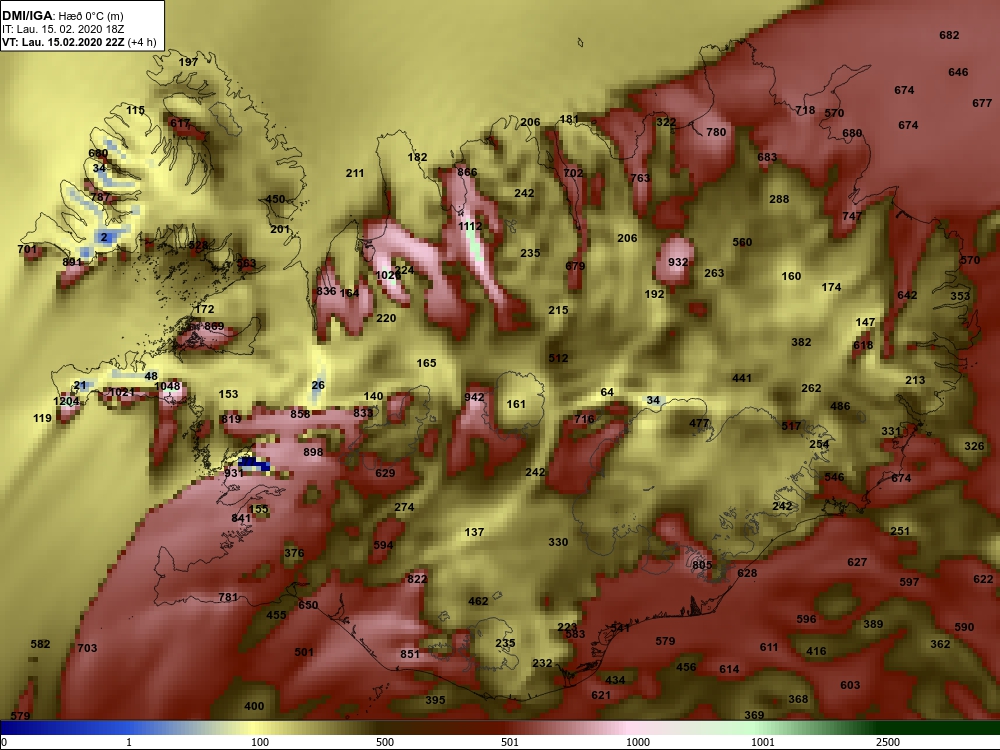Screen dimensions: 1000x750
Task: Click the map value '642'
Action: coord(907,295)
